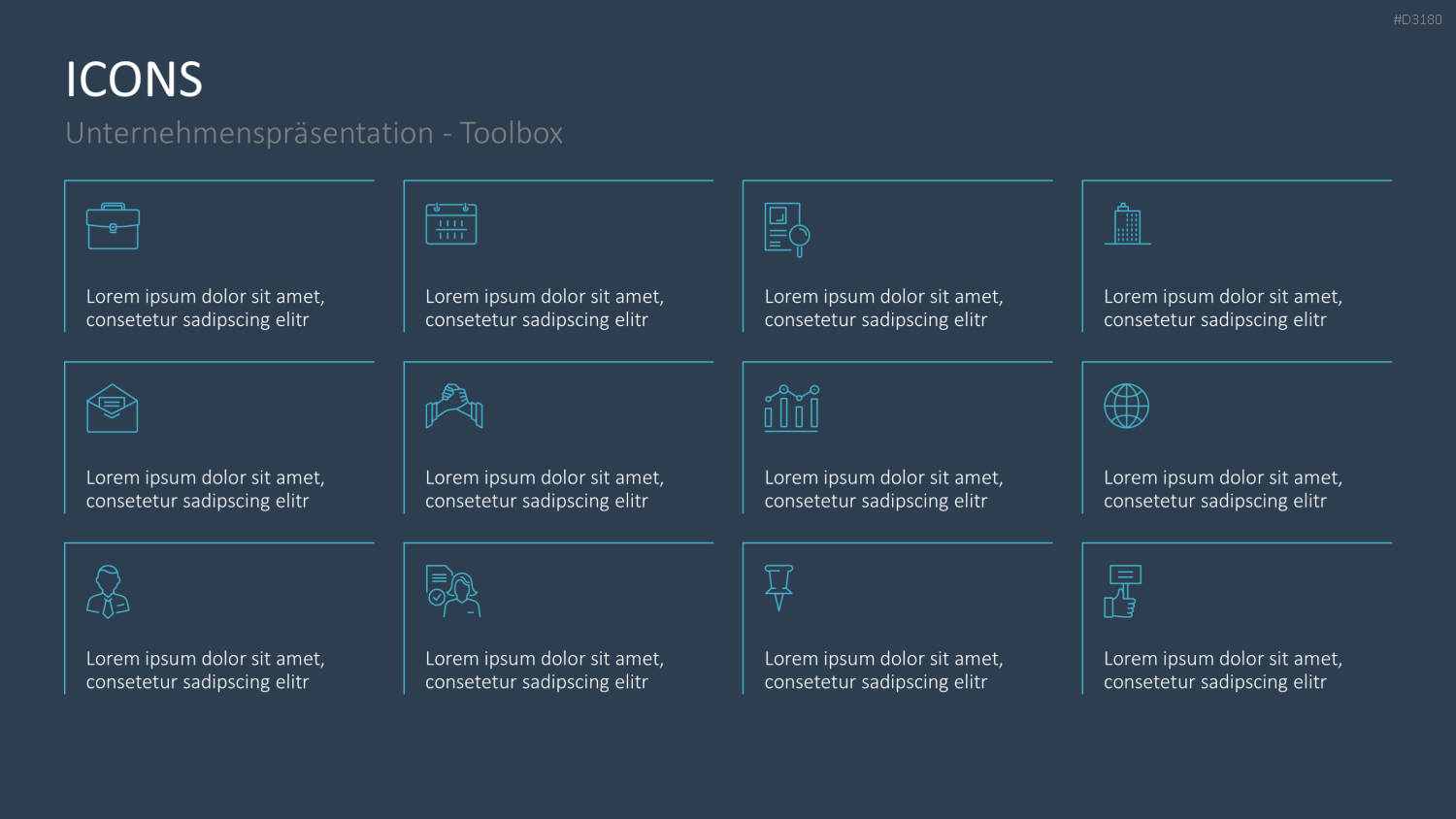Click Lorem ipsum text under the handshake icon
Screen dimensions: 1456x819
pos(545,489)
